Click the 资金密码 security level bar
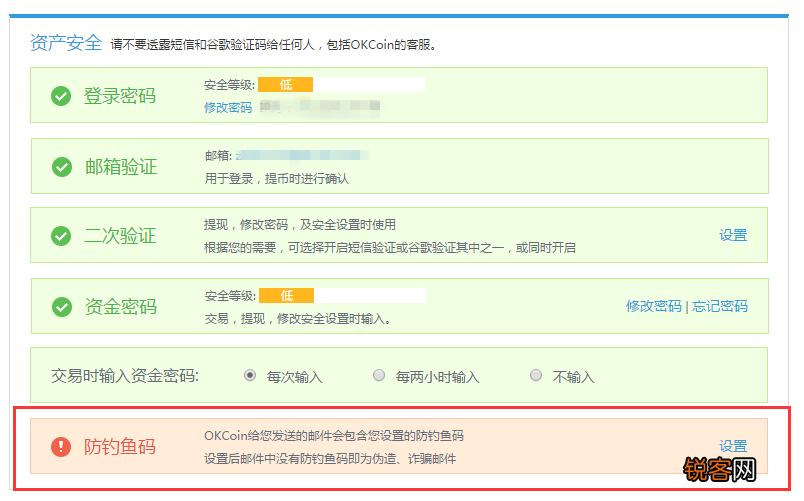 [x=343, y=296]
